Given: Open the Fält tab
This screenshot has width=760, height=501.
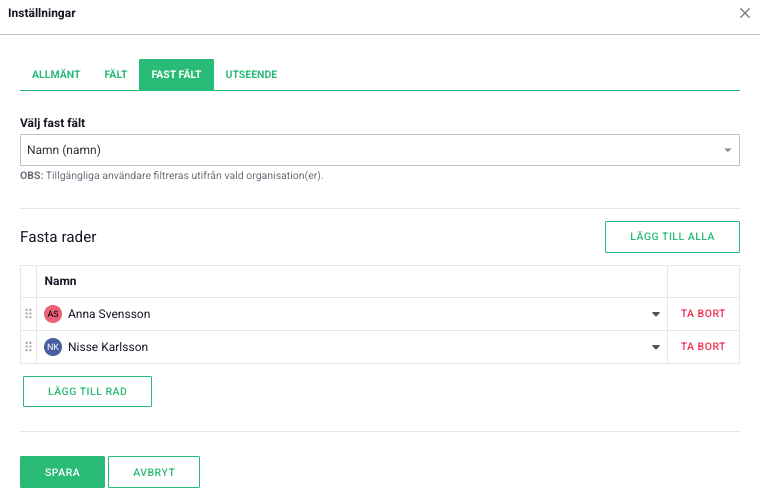Looking at the screenshot, I should coord(115,75).
